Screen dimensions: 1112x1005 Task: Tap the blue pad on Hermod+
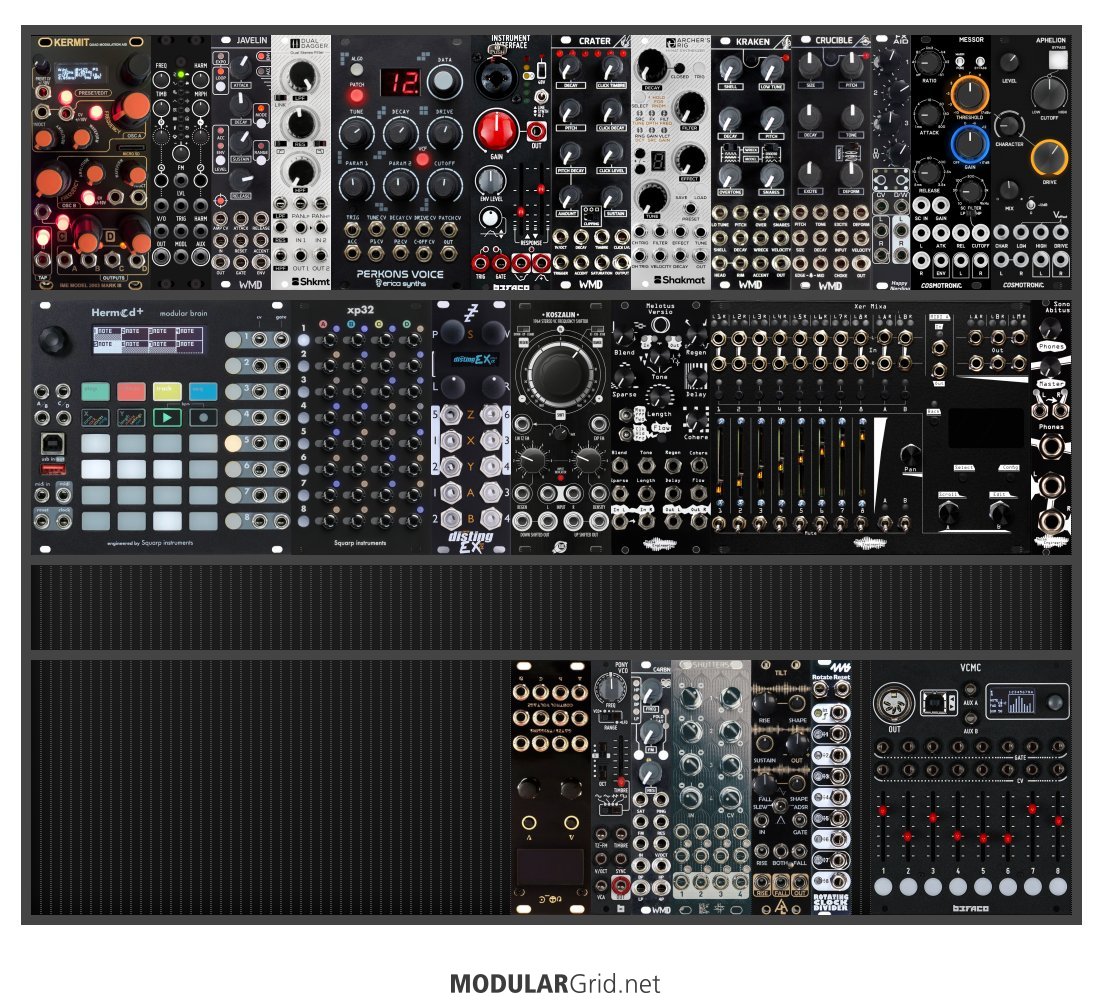[204, 391]
